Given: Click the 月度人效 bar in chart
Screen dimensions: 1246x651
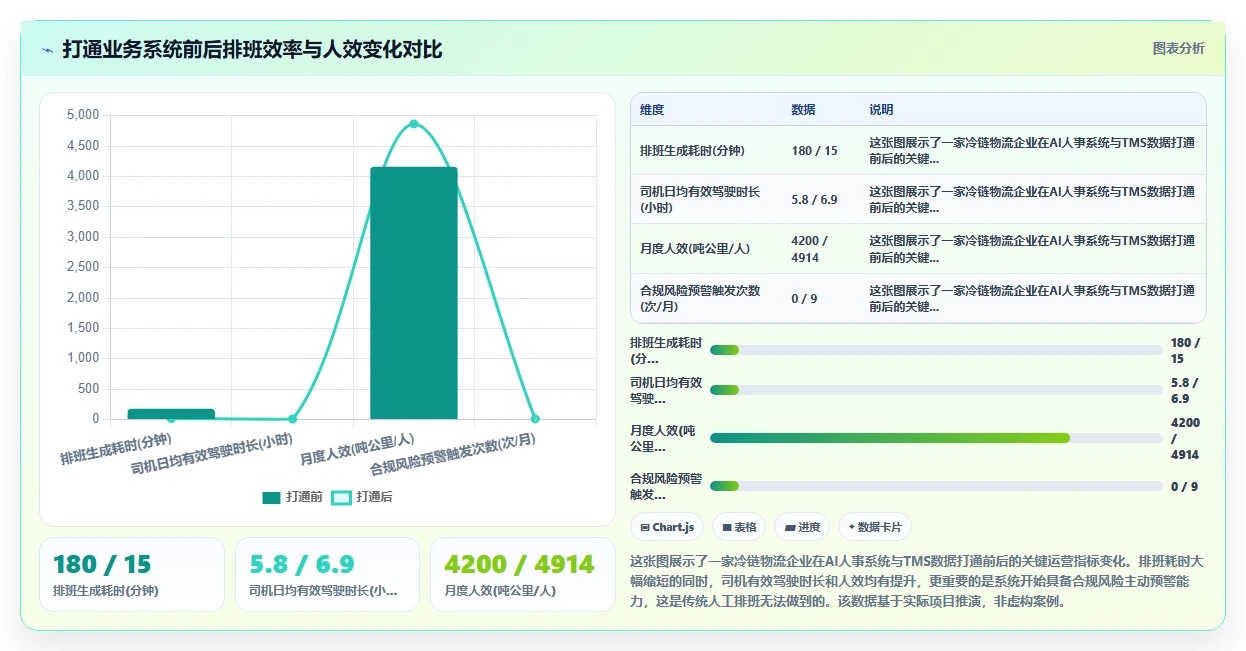Looking at the screenshot, I should coord(414,293).
